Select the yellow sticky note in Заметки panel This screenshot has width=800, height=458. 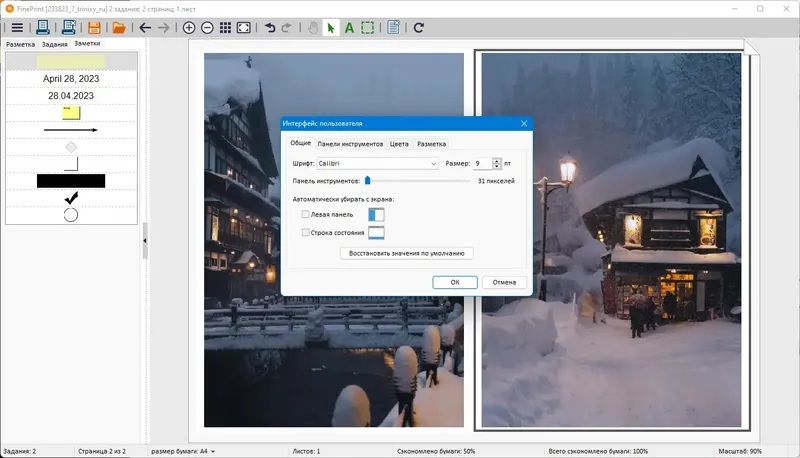pyautogui.click(x=71, y=112)
